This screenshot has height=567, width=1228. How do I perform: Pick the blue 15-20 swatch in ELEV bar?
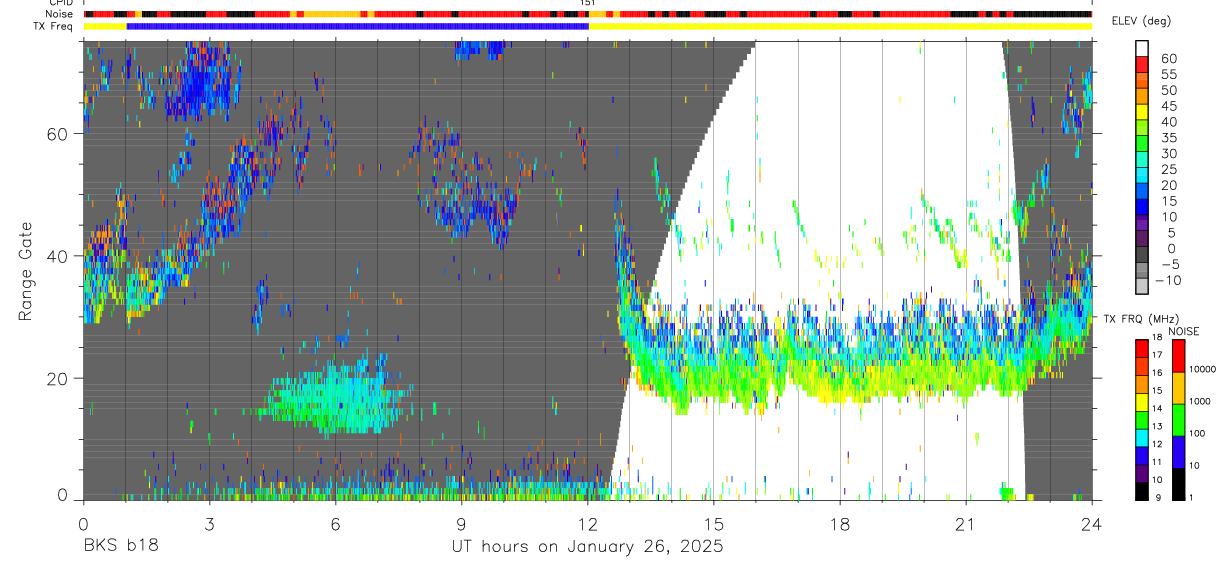coord(1142,192)
